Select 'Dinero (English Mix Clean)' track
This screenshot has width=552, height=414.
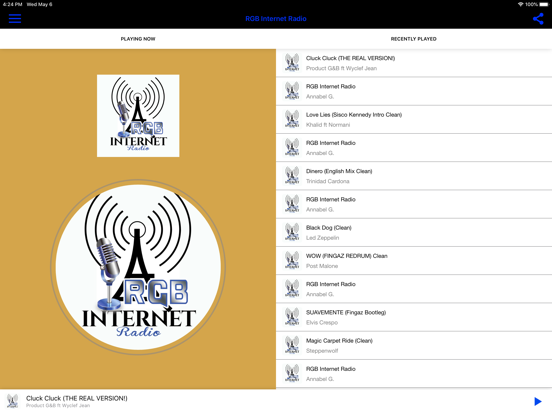(x=339, y=171)
